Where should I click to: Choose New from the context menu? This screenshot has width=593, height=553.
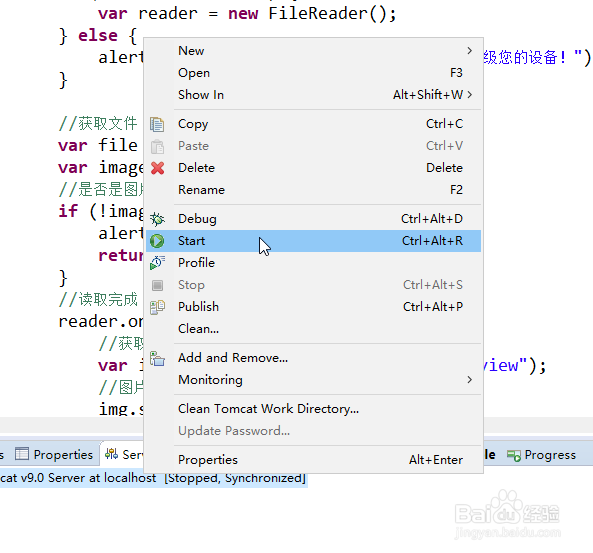tap(313, 51)
